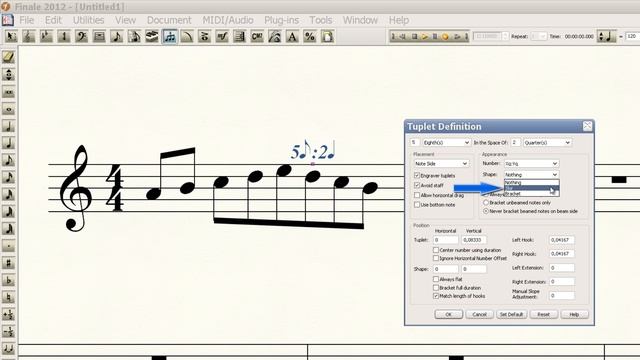Image resolution: width=640 pixels, height=360 pixels.
Task: Select Bracket unbeamed notes only radio
Action: (486, 202)
